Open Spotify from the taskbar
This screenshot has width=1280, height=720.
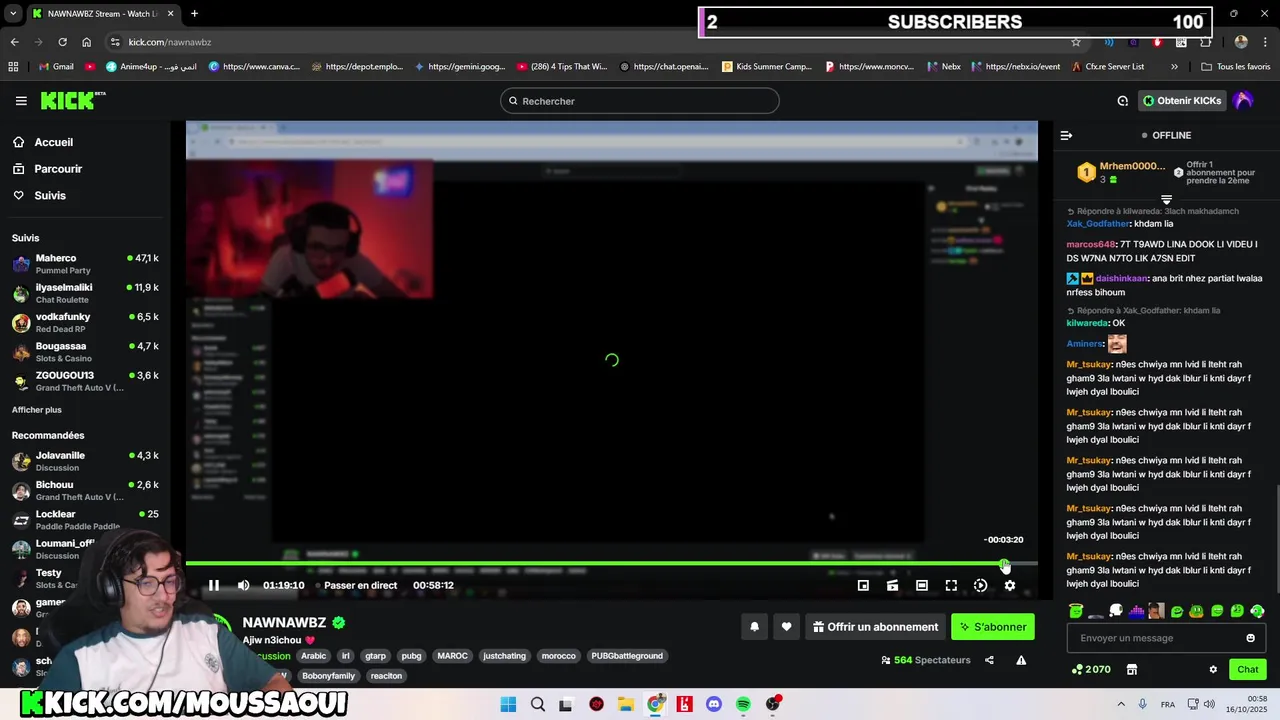[x=743, y=704]
